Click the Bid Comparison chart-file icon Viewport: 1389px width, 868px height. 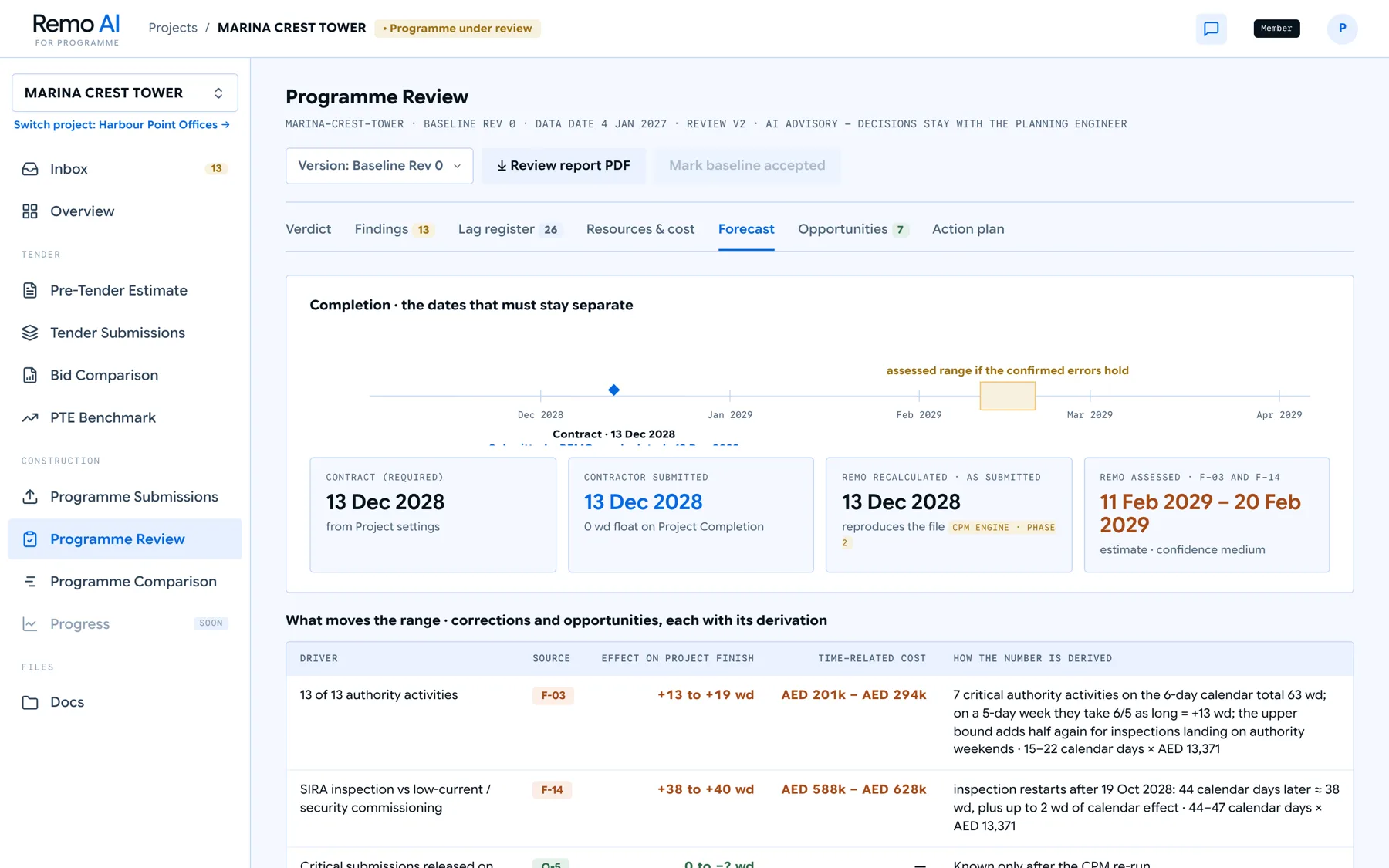pos(30,376)
